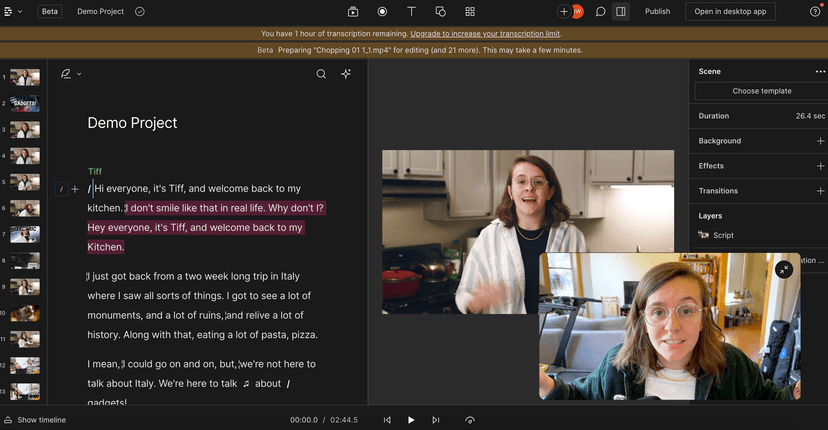Open the help question mark icon
Viewport: 828px width, 430px height.
[815, 12]
